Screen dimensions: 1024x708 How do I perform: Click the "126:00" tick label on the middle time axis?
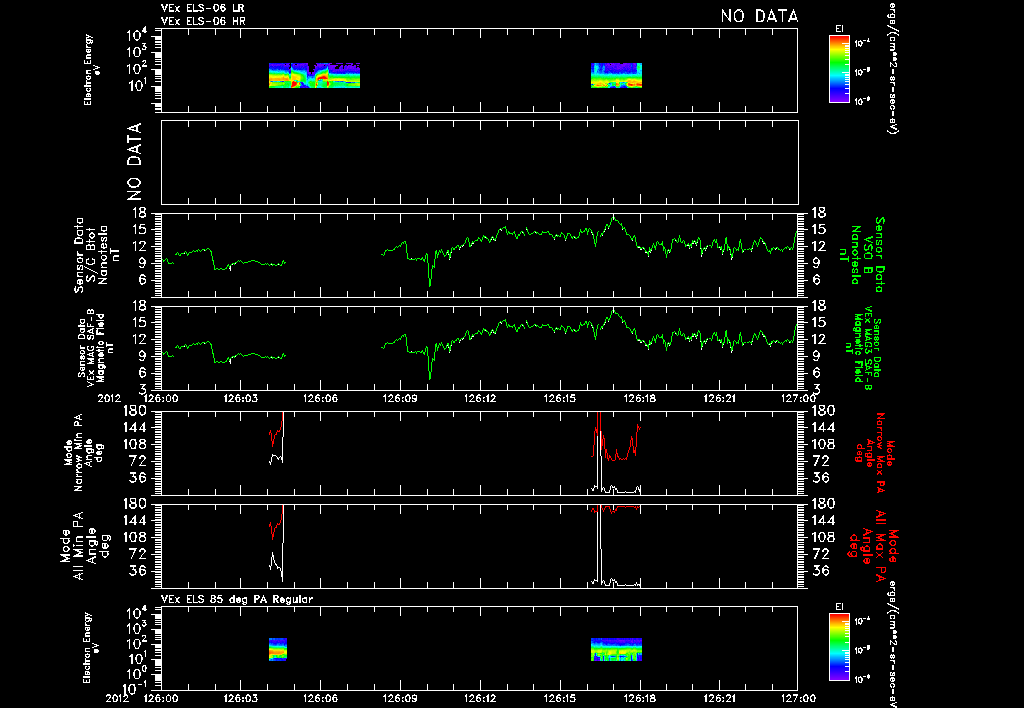(161, 397)
